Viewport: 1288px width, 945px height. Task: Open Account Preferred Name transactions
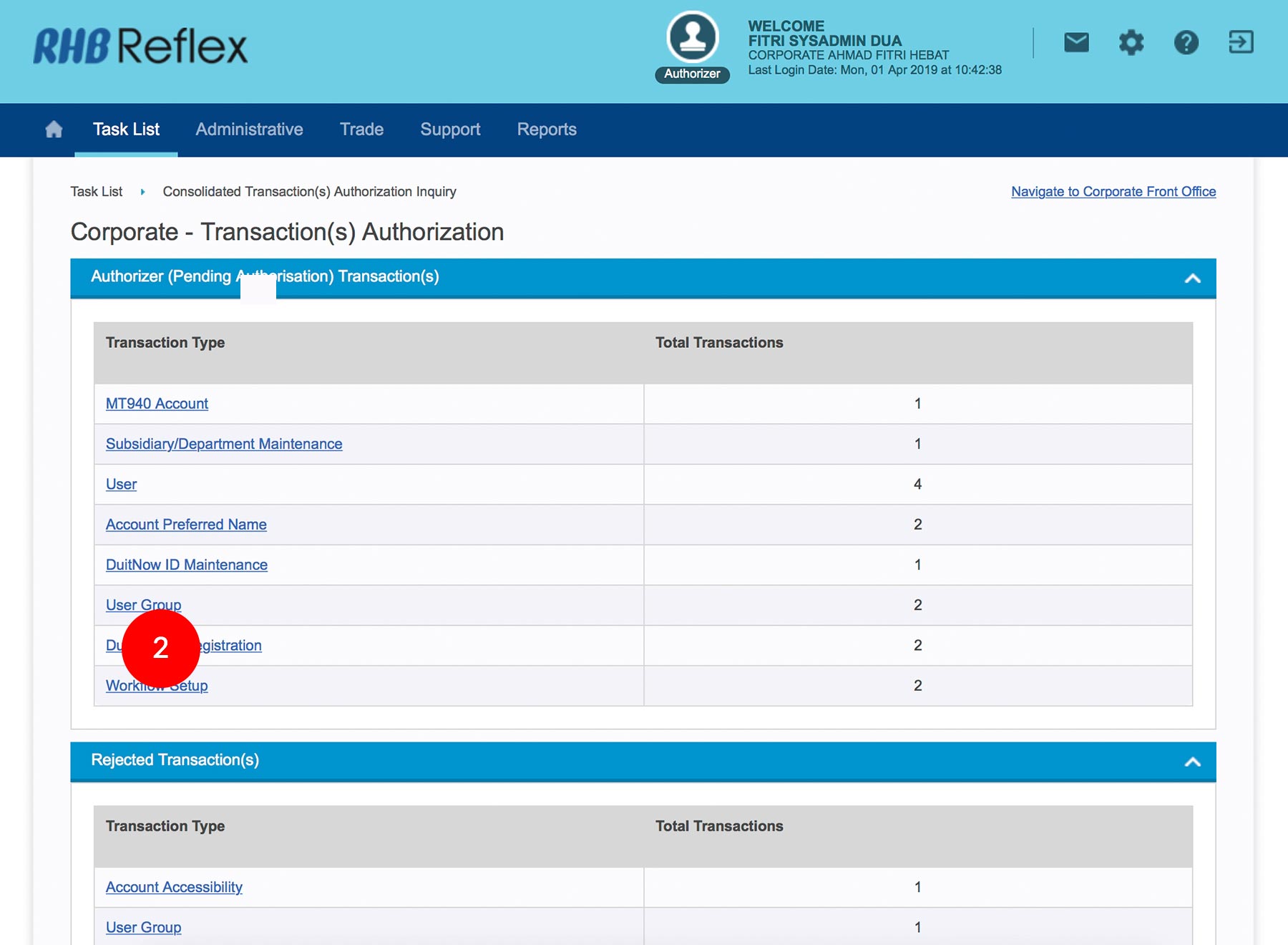[186, 525]
